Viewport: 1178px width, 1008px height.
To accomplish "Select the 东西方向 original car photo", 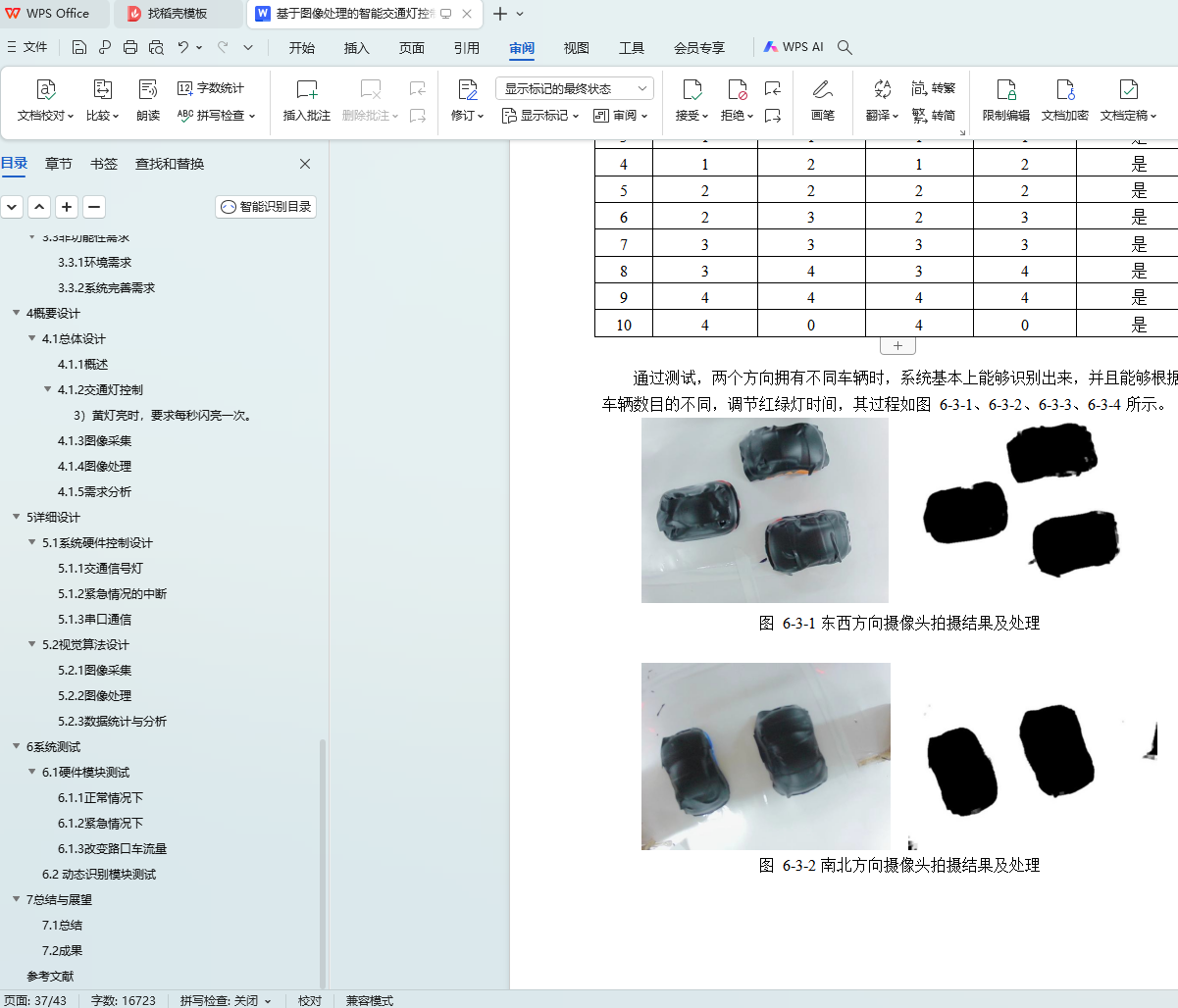I will click(x=765, y=510).
